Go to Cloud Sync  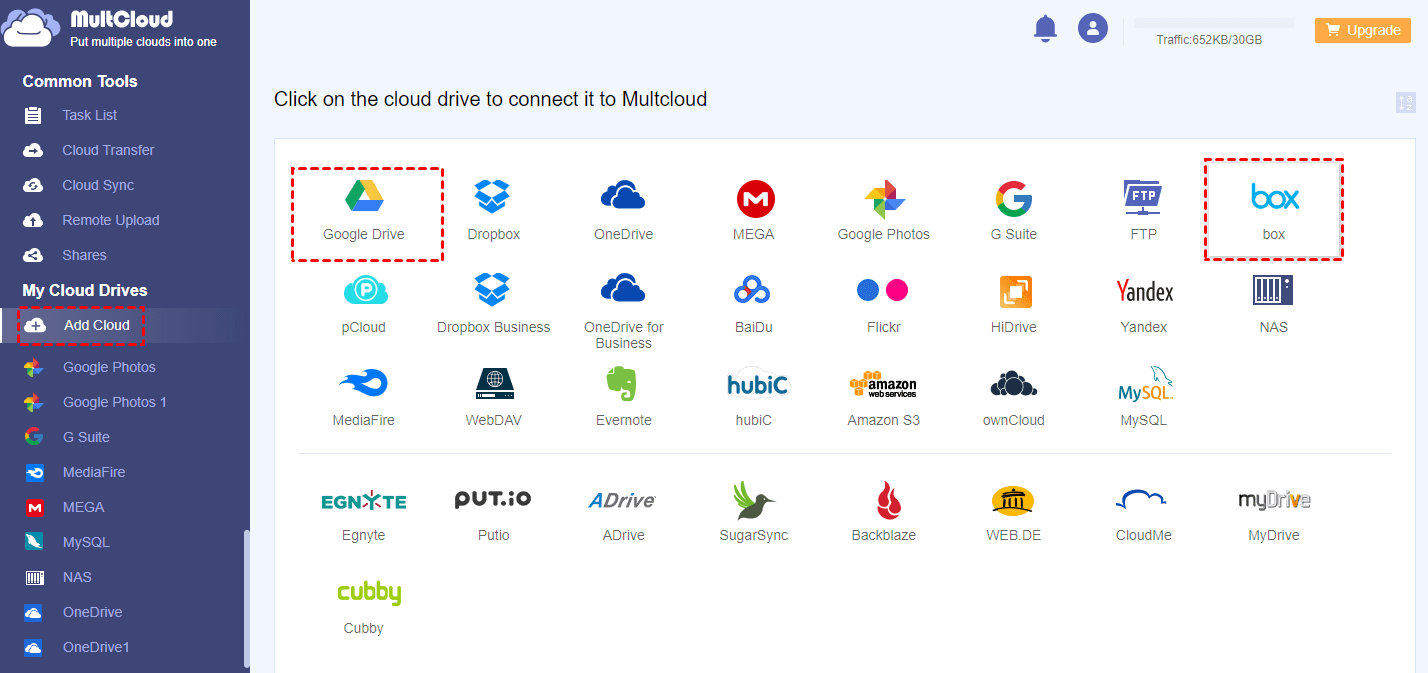coord(97,185)
